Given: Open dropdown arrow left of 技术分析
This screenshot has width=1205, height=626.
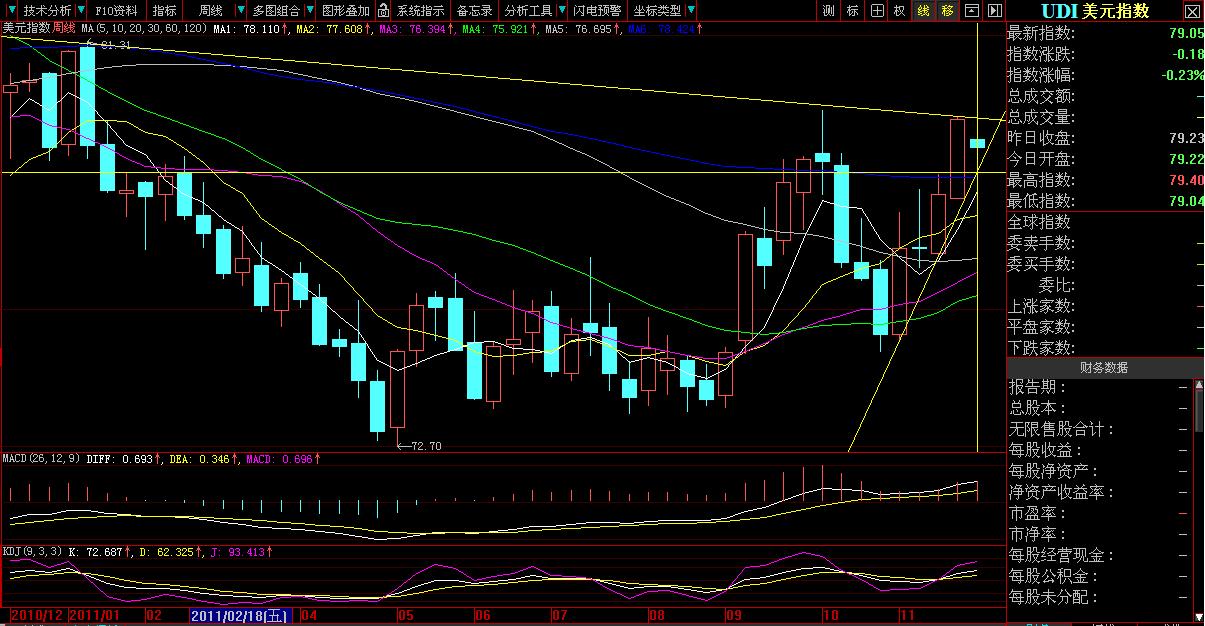Looking at the screenshot, I should coord(11,11).
